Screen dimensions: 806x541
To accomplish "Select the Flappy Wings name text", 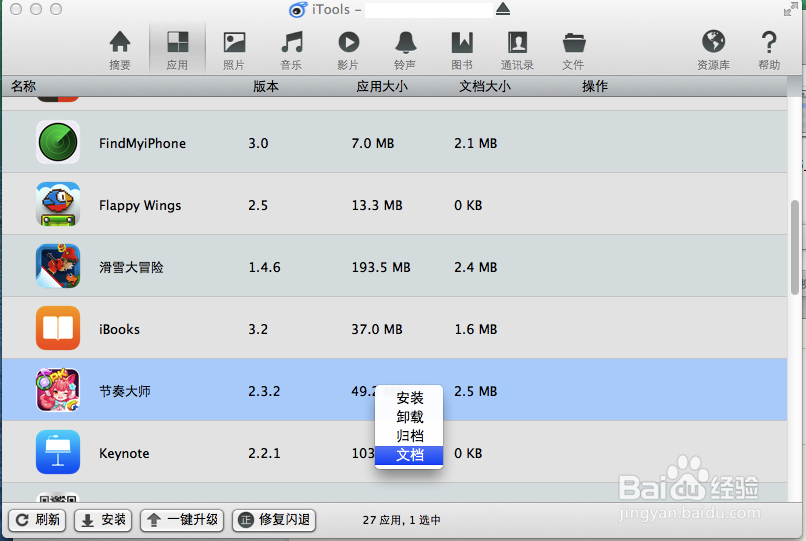I will click(140, 205).
